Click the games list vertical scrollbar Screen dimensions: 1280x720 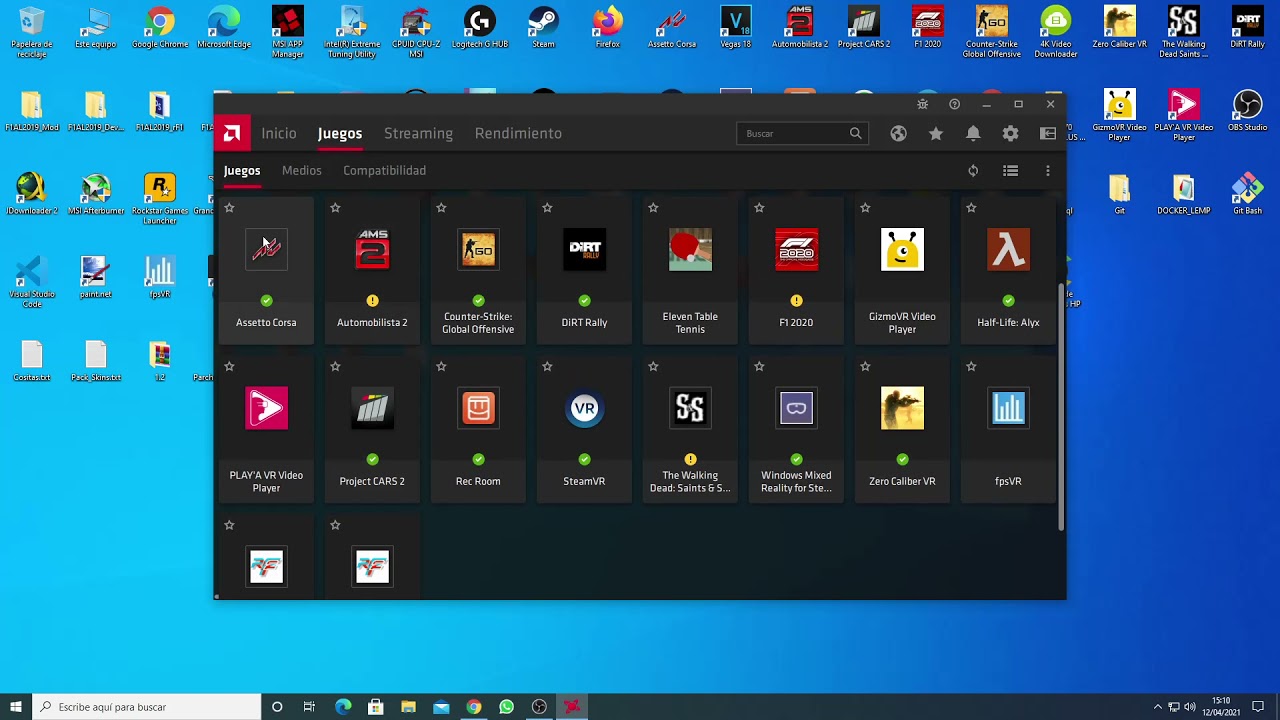coord(1061,406)
